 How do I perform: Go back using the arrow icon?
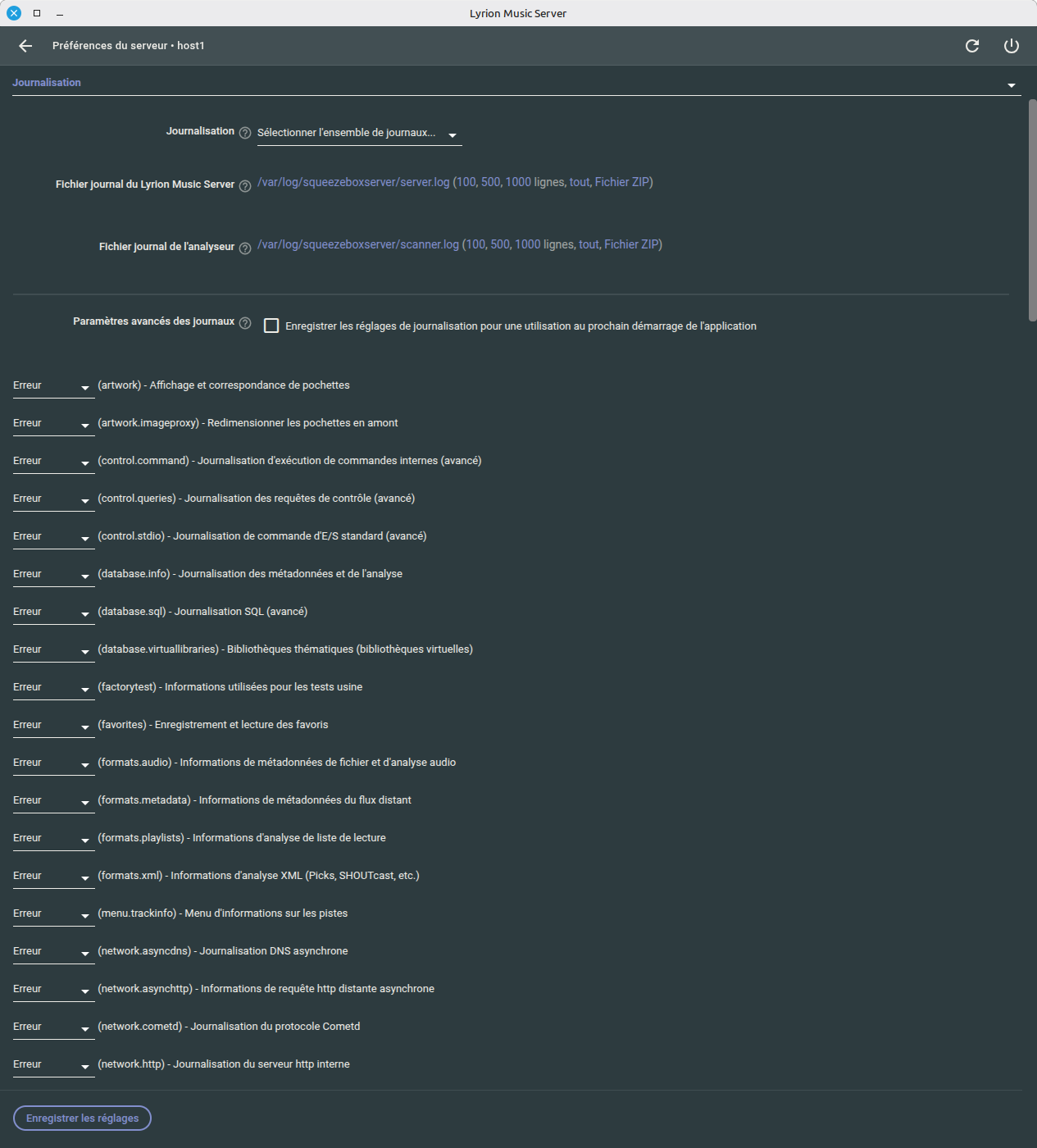point(25,46)
